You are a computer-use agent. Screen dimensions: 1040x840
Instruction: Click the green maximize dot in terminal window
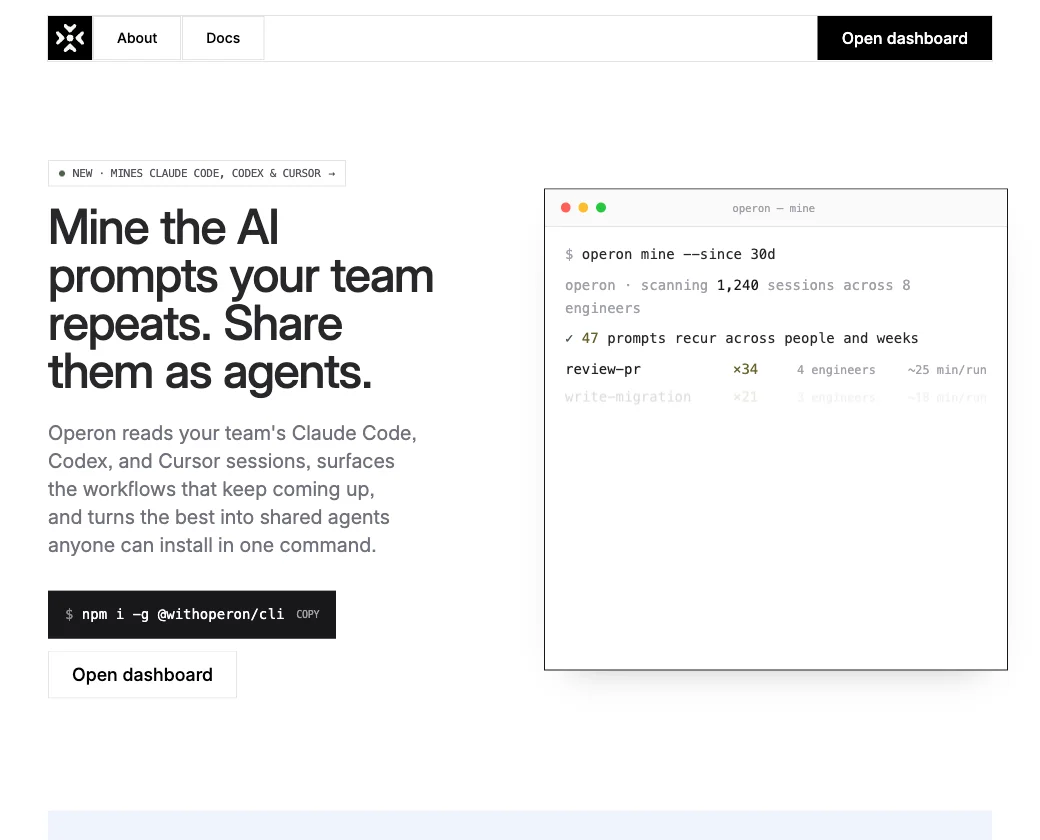point(601,208)
